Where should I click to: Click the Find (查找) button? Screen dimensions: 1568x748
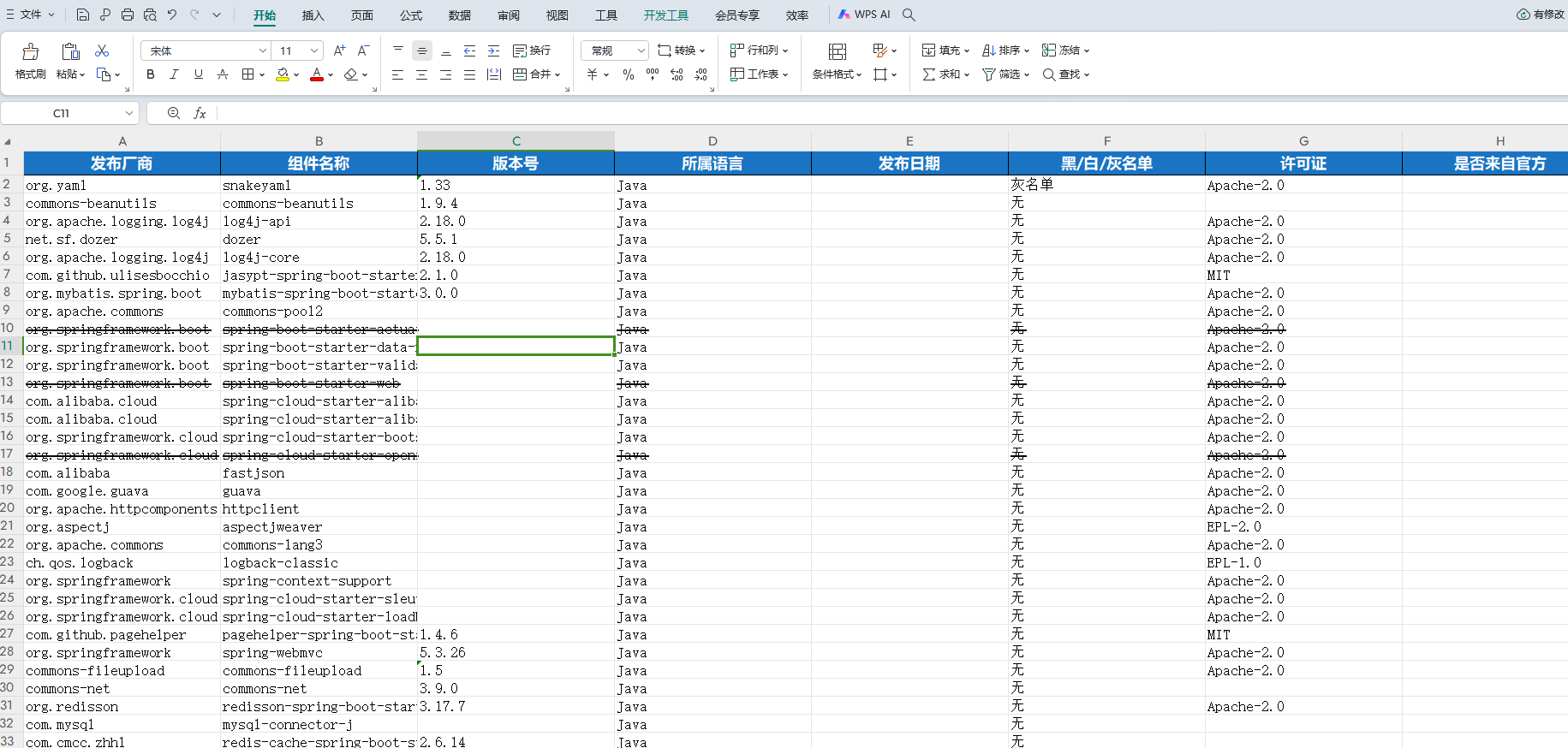1065,74
